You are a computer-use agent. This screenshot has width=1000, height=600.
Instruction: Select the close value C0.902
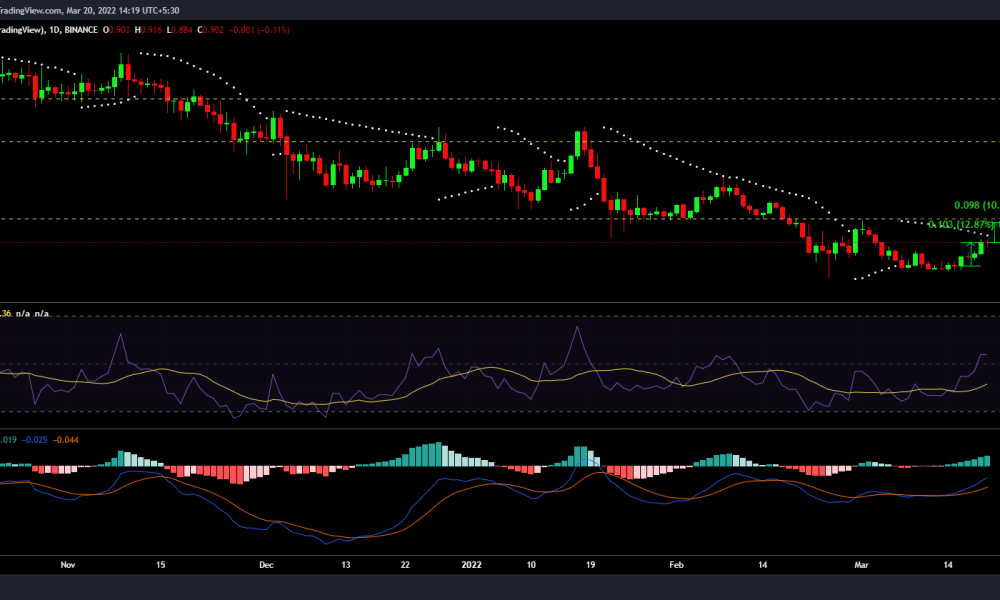(x=210, y=30)
